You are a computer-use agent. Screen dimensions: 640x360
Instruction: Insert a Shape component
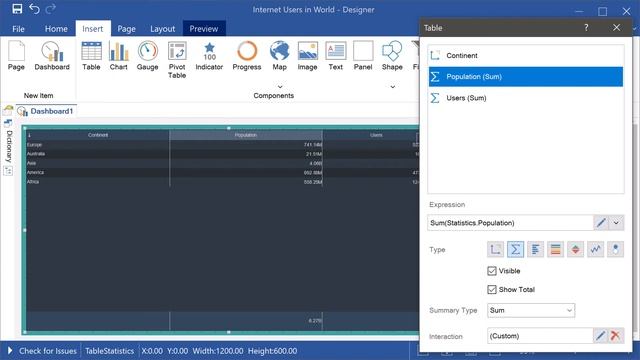(392, 56)
